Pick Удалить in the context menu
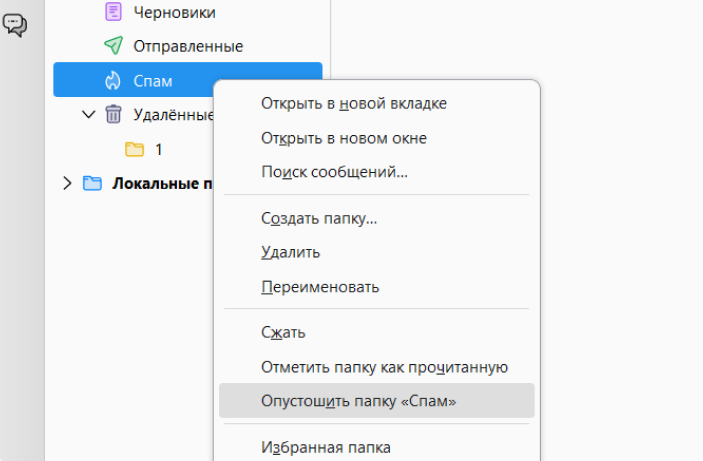The width and height of the screenshot is (703, 461). click(x=290, y=252)
